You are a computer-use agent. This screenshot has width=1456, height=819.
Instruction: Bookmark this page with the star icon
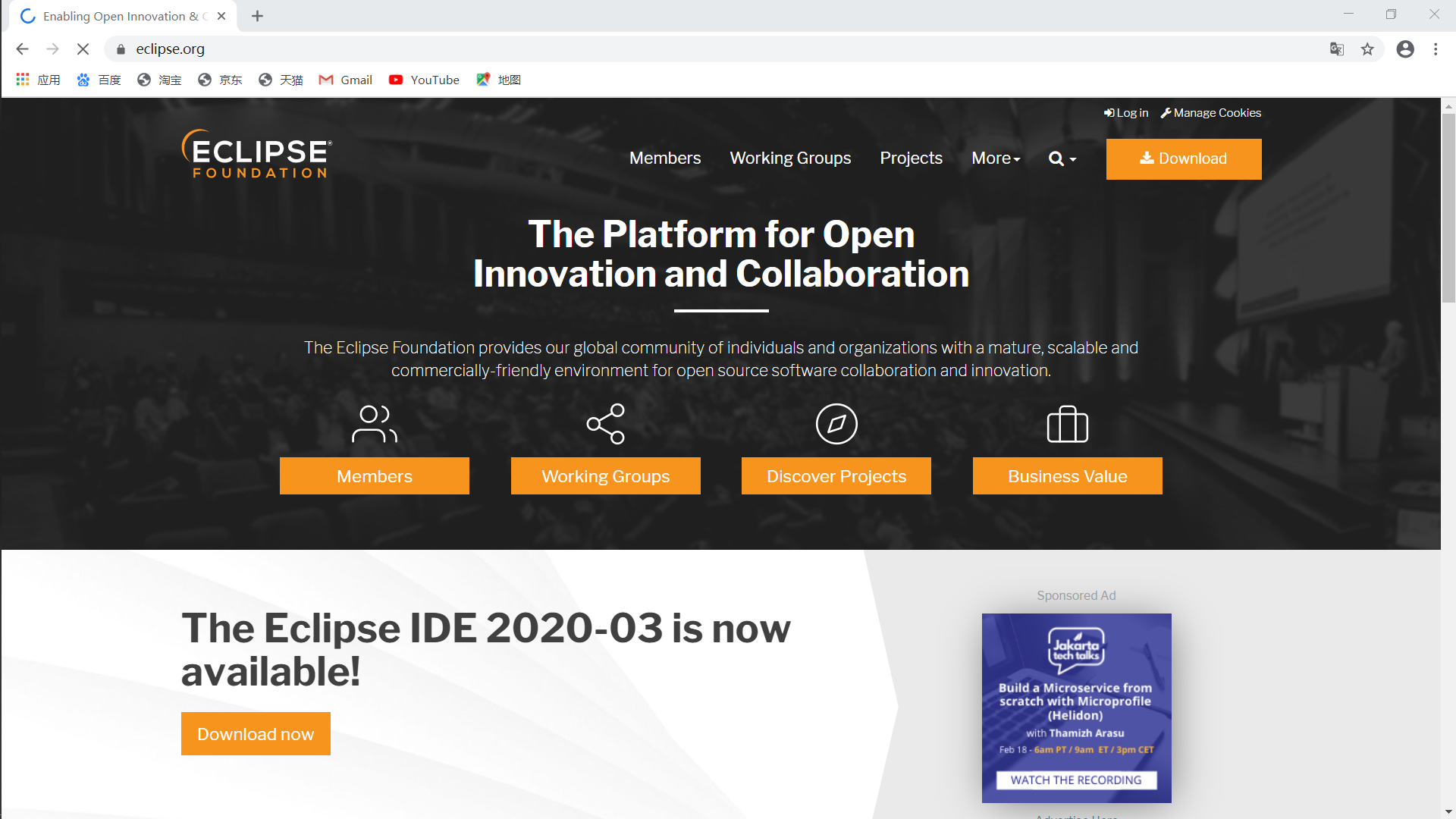(1367, 49)
